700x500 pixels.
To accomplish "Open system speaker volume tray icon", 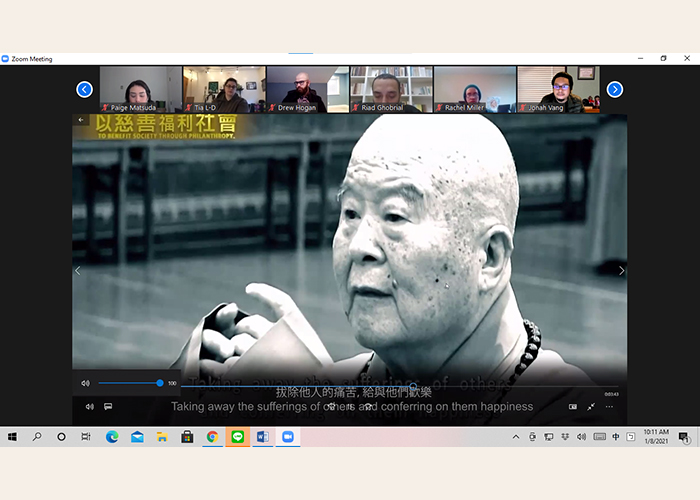I will tap(581, 437).
